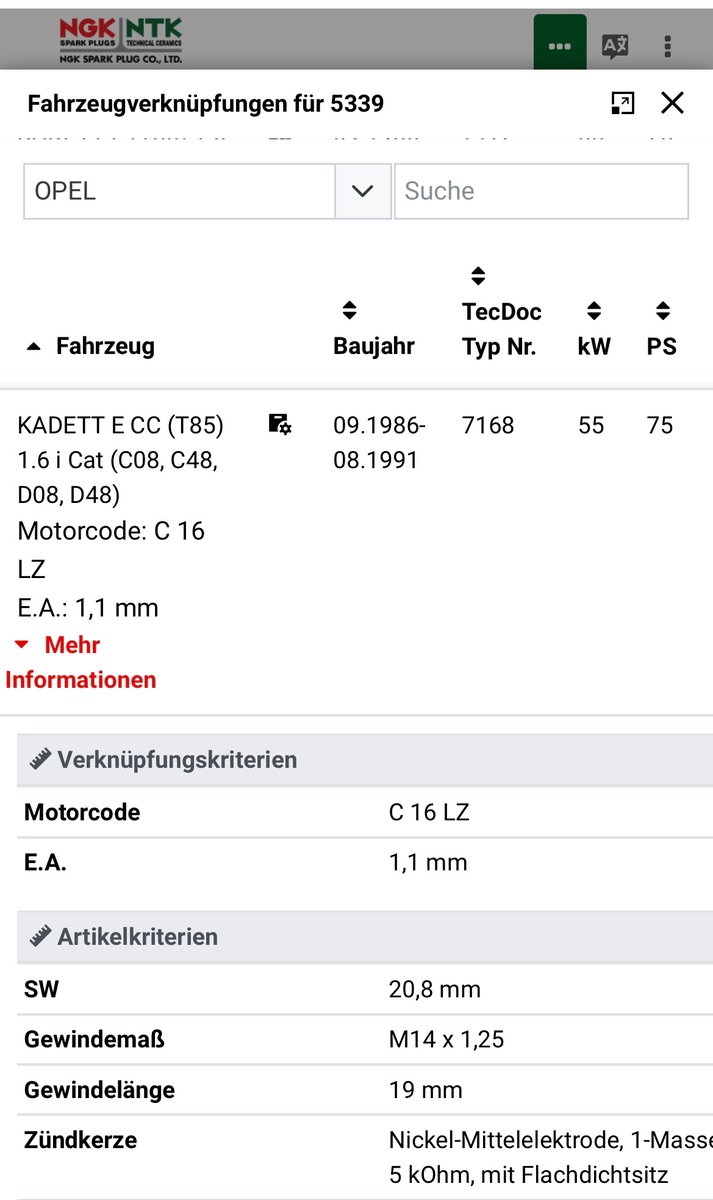The width and height of the screenshot is (713, 1200).
Task: Sort the table by PS
Action: click(x=662, y=311)
